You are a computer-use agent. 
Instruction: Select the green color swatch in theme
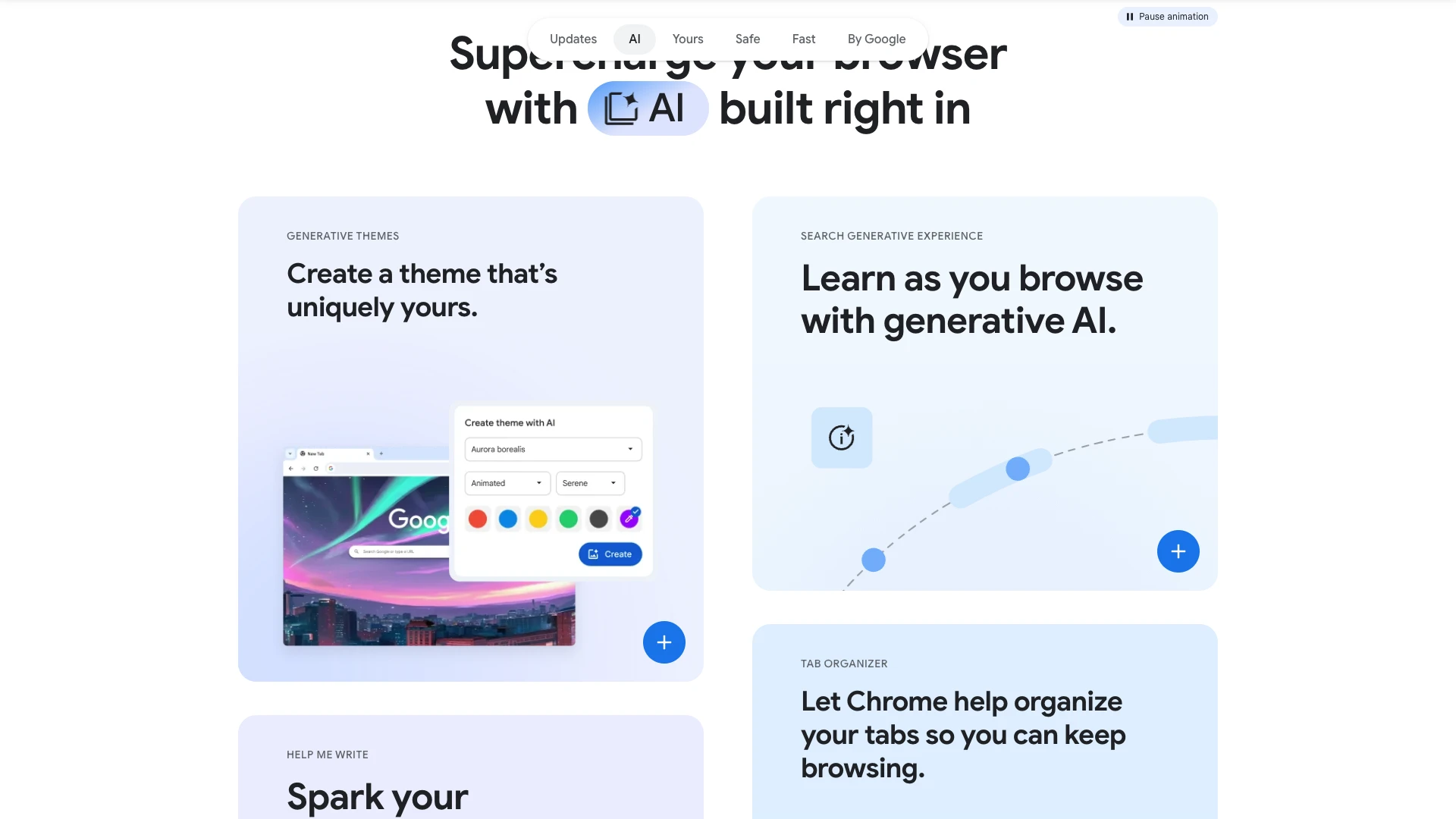[x=569, y=518]
